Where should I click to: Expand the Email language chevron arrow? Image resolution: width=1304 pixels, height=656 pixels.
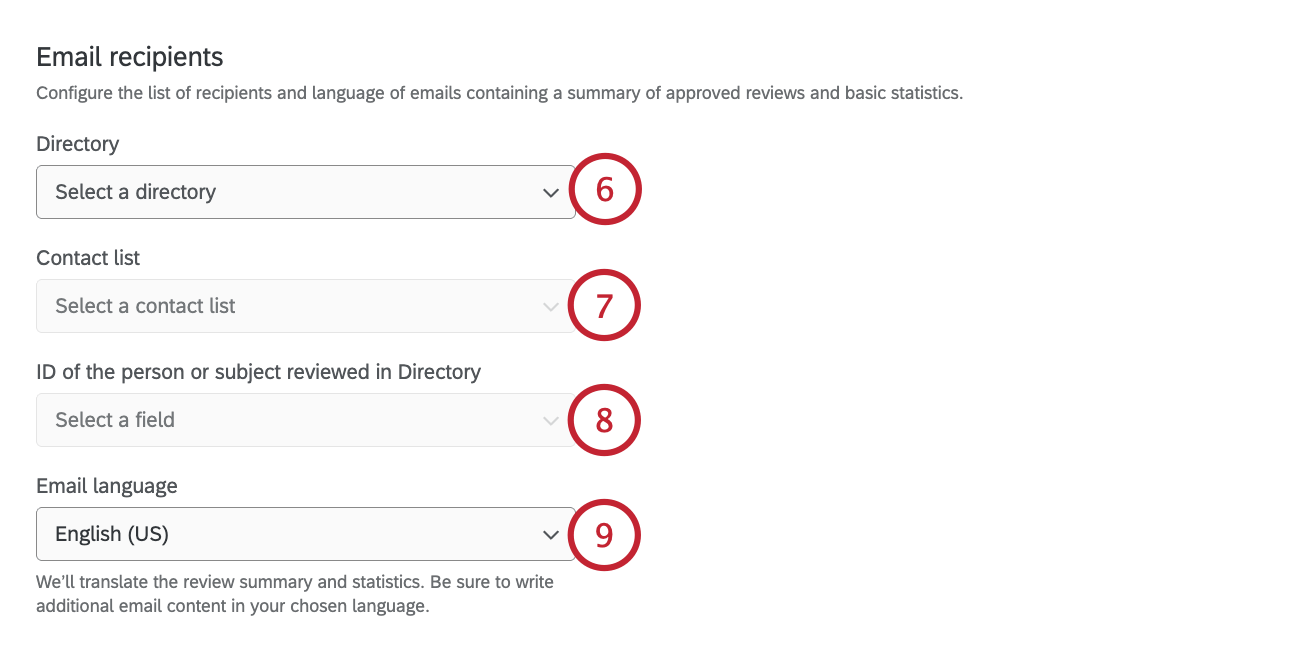550,535
